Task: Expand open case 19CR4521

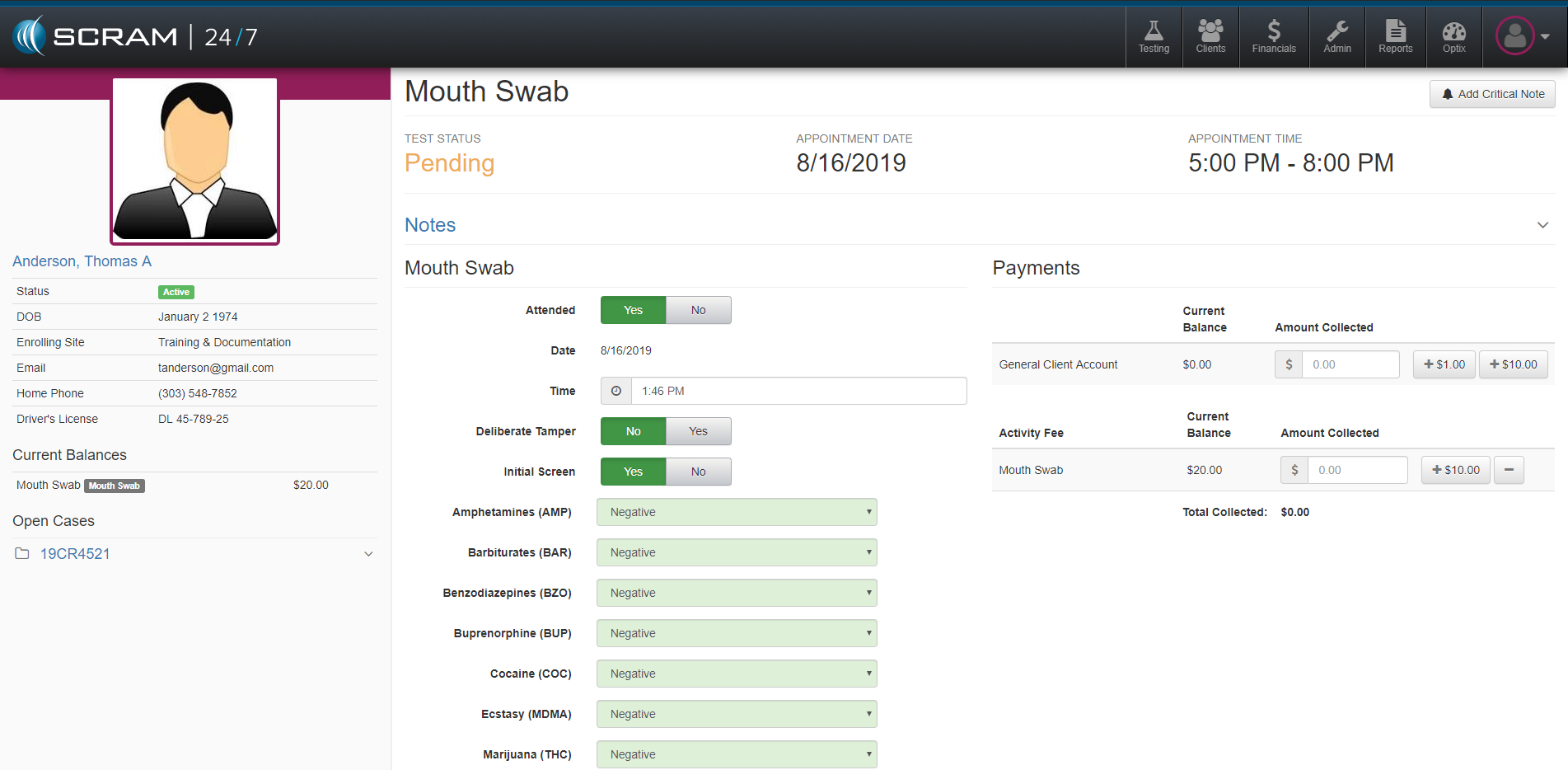Action: (368, 554)
